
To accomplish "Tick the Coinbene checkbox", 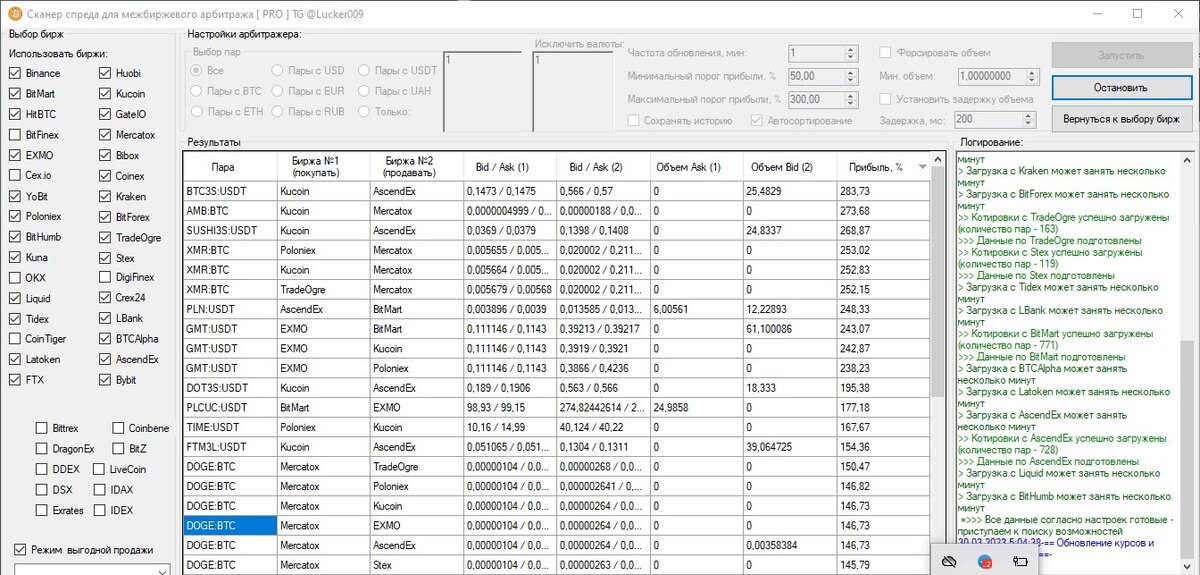I will coord(119,428).
